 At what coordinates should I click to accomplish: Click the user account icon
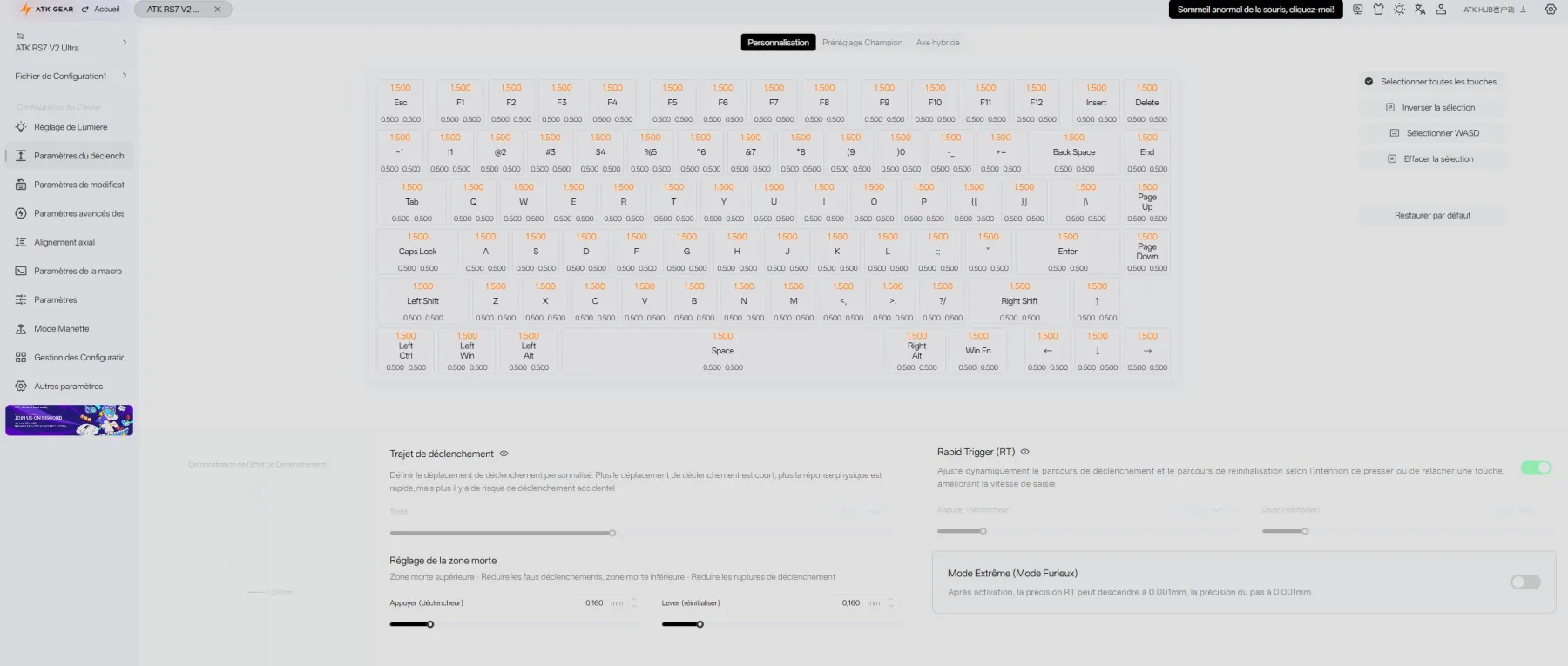click(x=1441, y=10)
